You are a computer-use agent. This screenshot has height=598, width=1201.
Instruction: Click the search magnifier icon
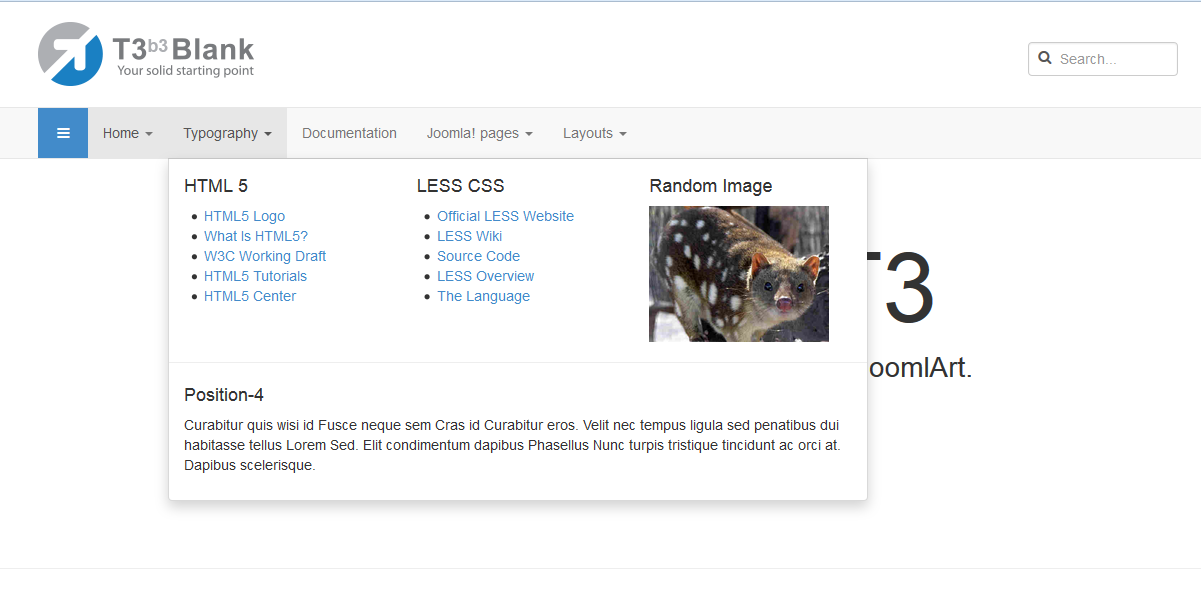[x=1045, y=58]
